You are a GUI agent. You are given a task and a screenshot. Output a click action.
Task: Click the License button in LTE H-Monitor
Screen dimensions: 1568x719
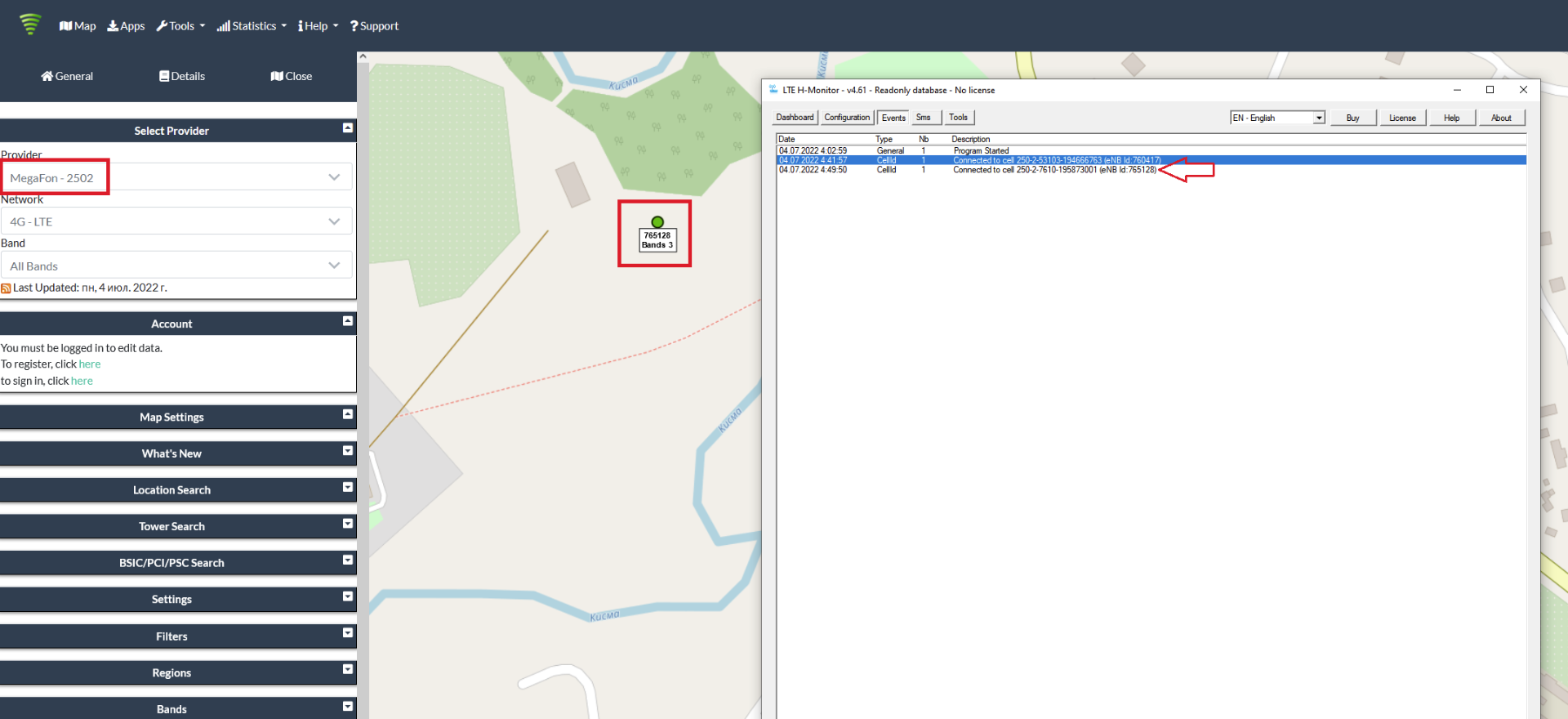click(1403, 118)
